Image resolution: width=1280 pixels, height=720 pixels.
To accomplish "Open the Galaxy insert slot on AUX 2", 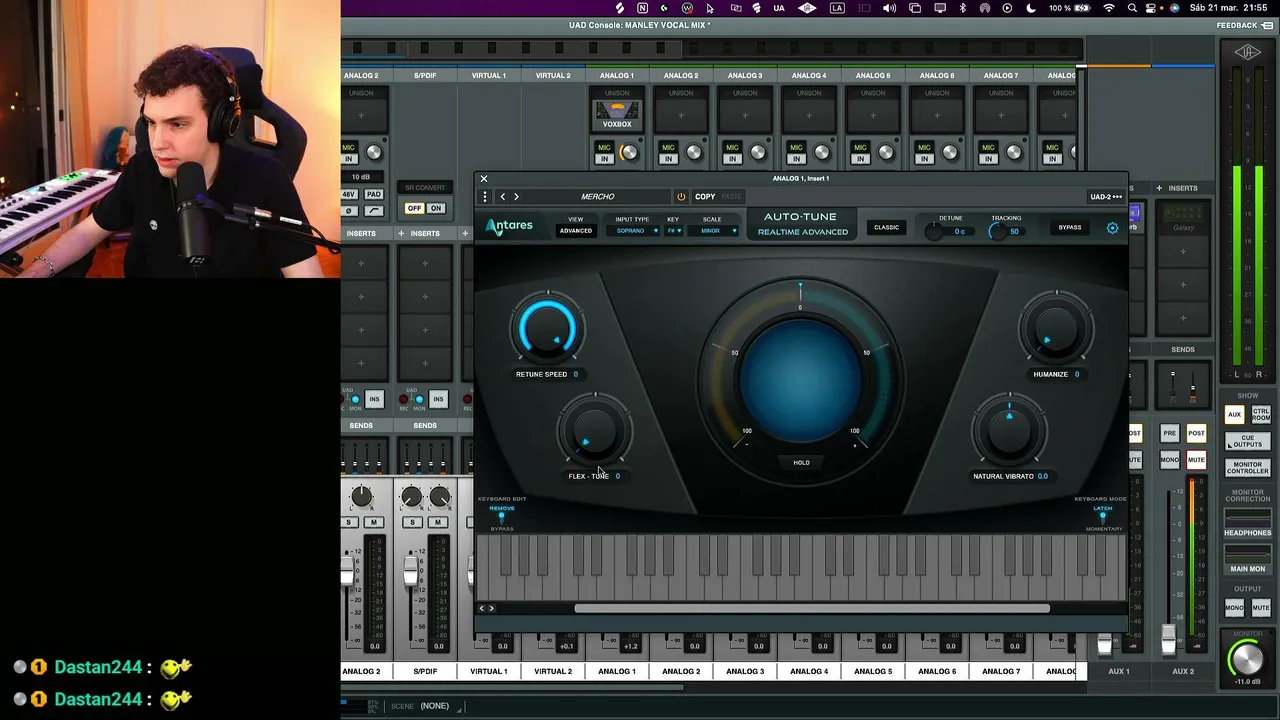I will pyautogui.click(x=1183, y=217).
